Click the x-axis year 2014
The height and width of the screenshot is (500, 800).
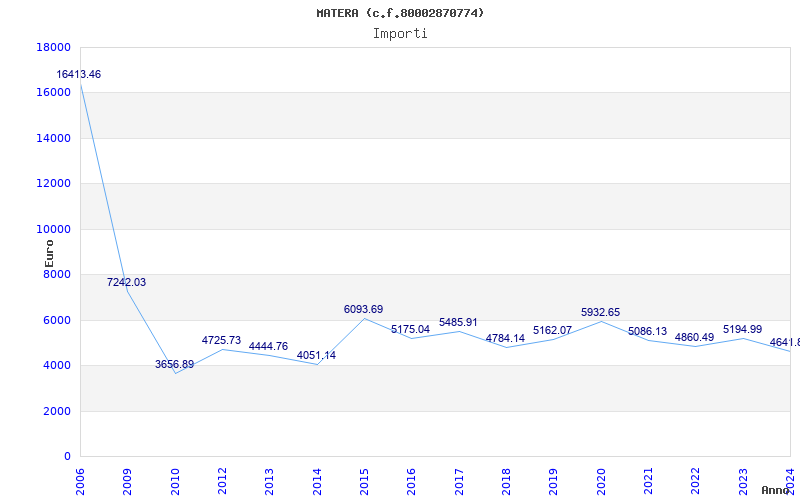click(x=317, y=482)
